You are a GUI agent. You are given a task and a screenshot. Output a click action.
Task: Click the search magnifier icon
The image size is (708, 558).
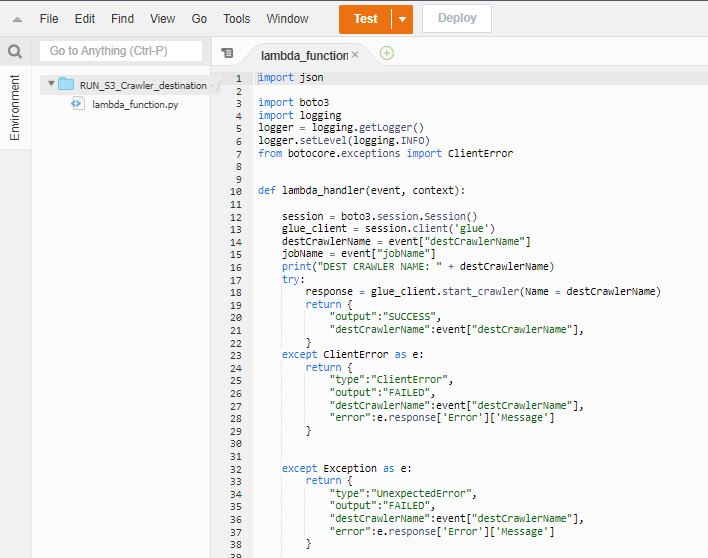[x=15, y=51]
